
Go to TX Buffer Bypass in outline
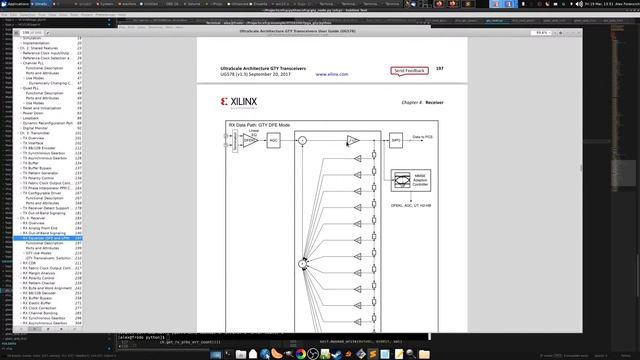[37, 168]
